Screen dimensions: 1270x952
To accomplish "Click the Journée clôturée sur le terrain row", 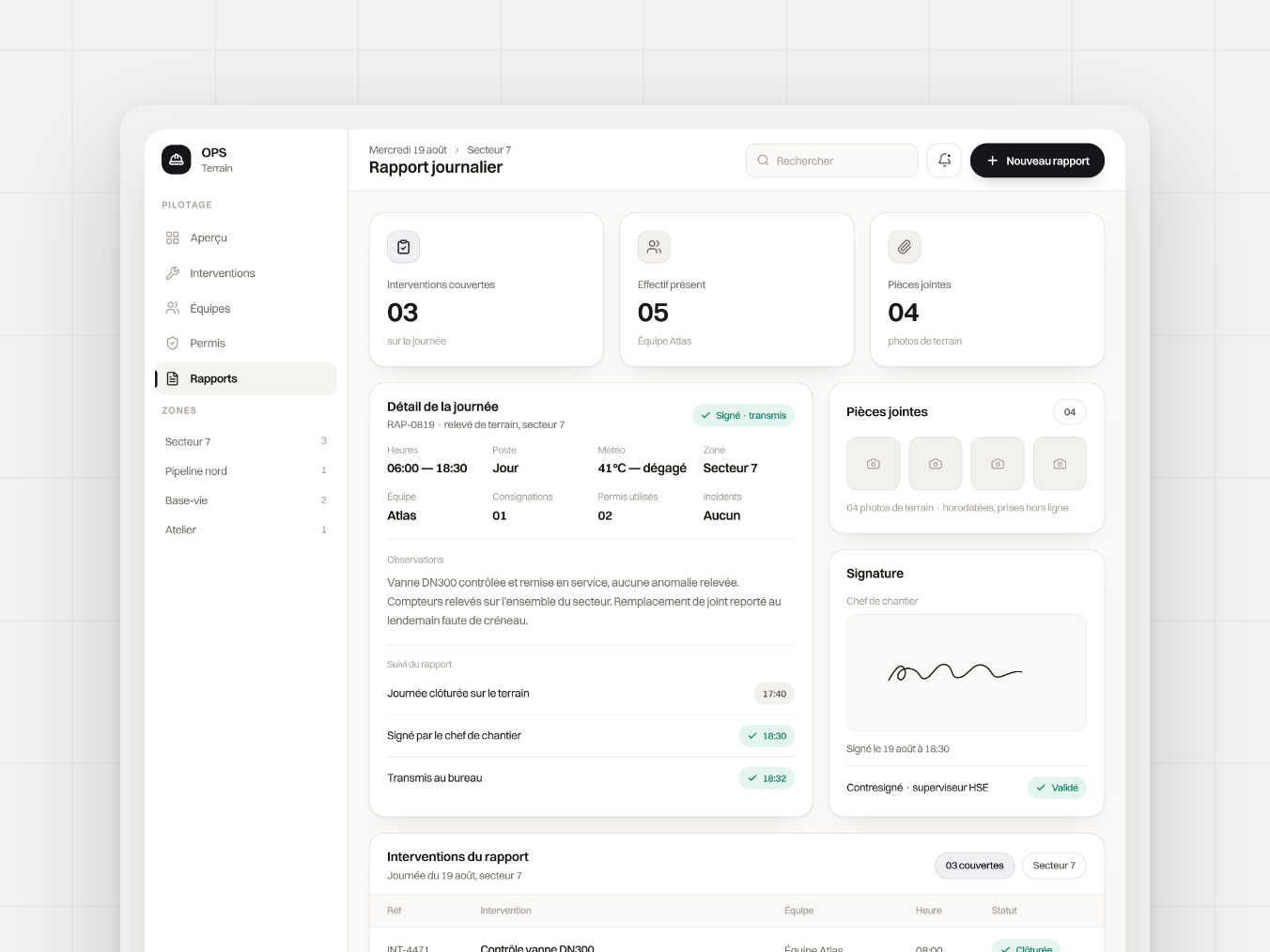I will tap(591, 694).
